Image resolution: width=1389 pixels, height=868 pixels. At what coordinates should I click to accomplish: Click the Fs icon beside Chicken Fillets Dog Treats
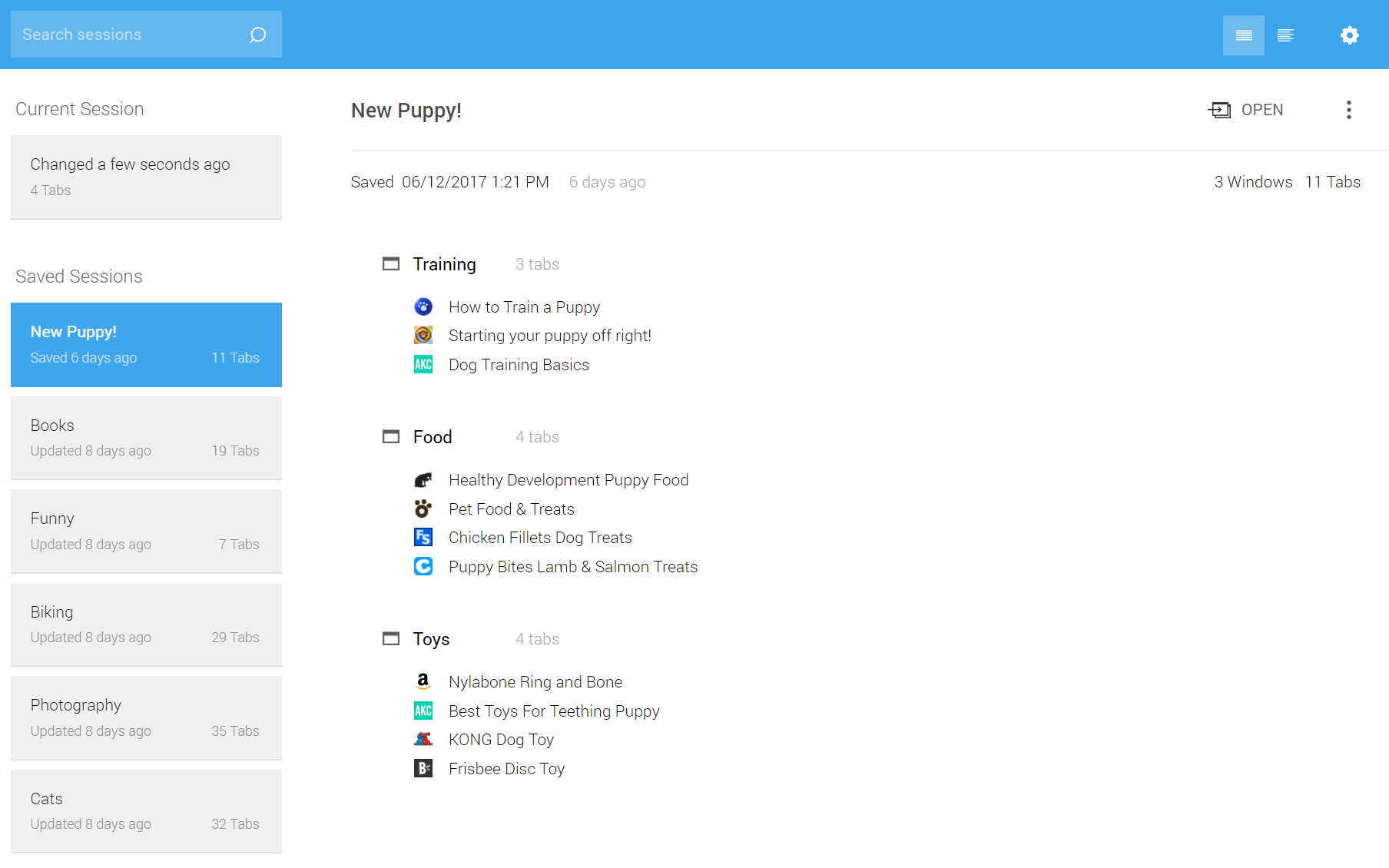pos(423,538)
